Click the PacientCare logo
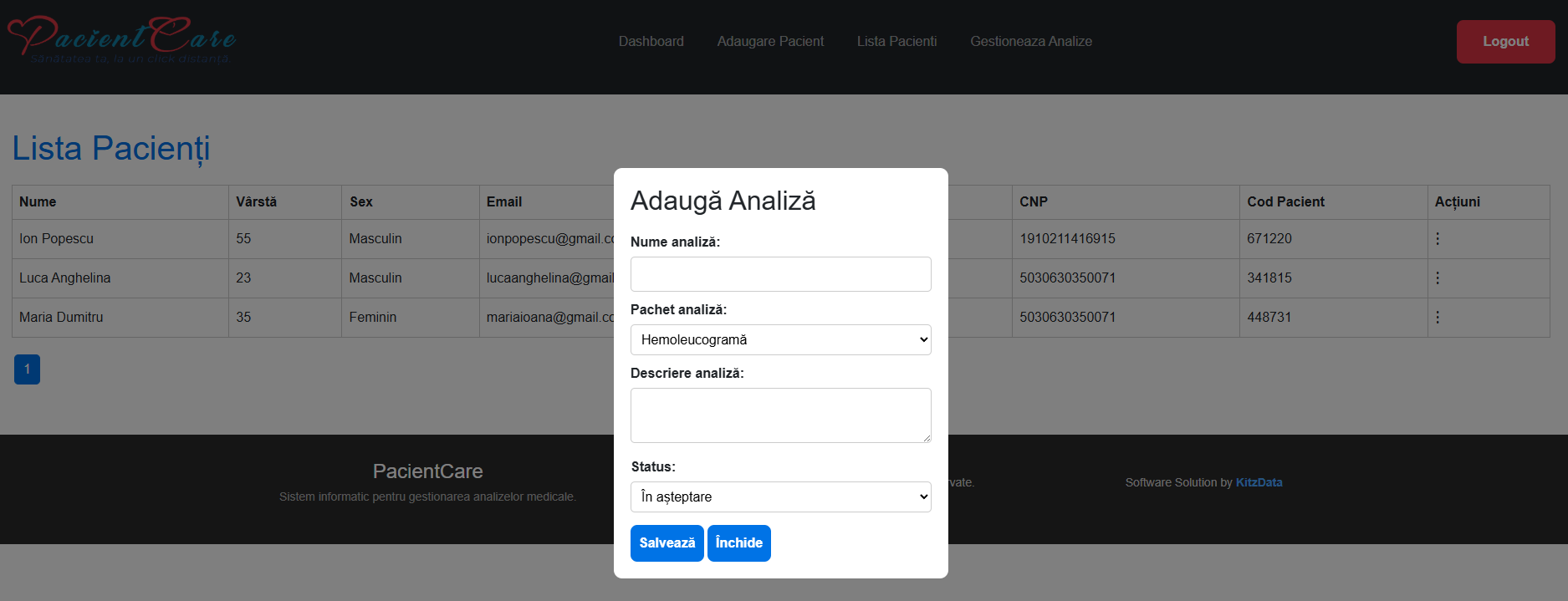This screenshot has width=1568, height=601. click(122, 40)
